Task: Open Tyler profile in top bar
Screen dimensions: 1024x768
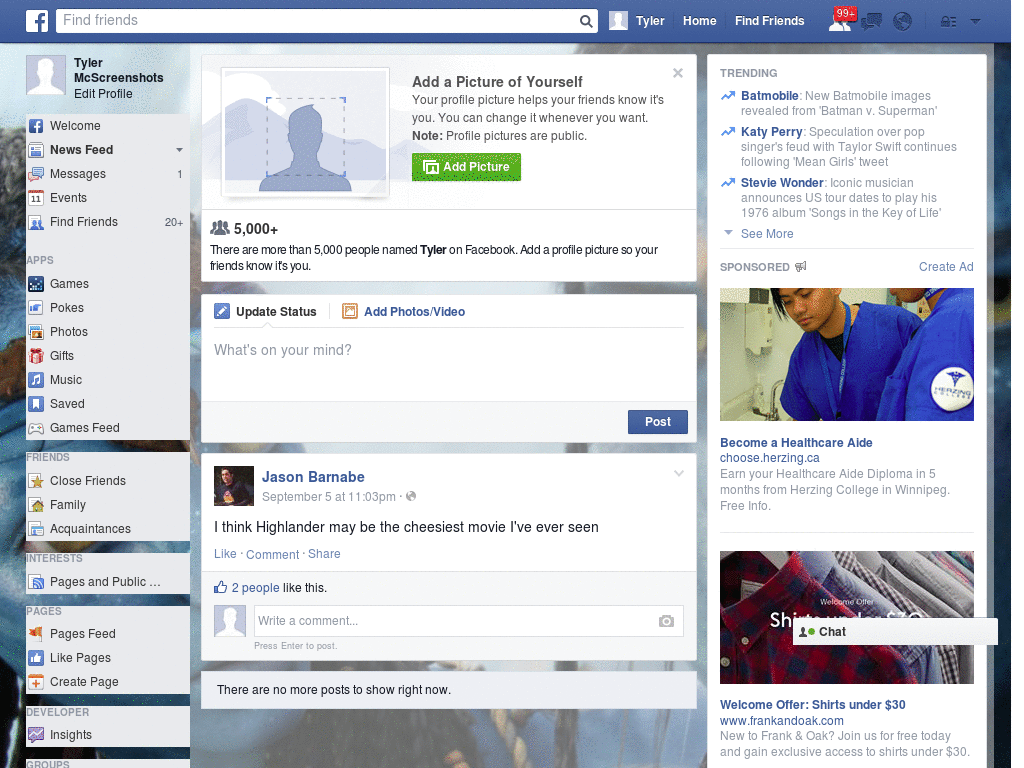Action: tap(637, 21)
